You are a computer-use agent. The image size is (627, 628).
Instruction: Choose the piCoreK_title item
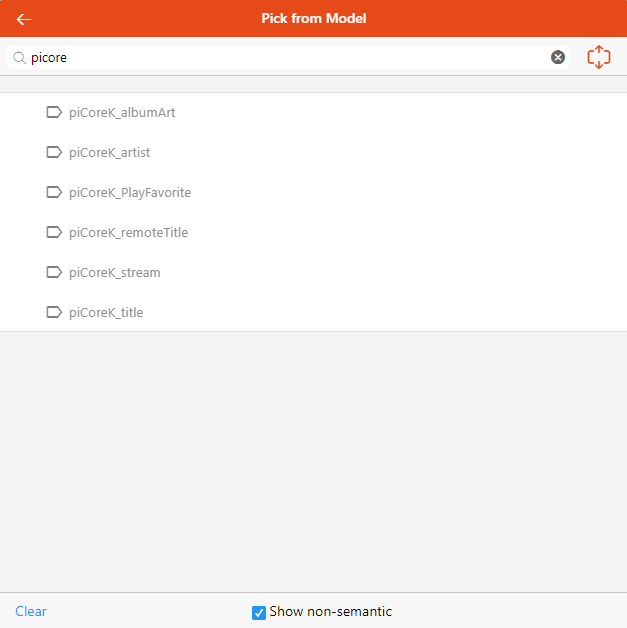[x=106, y=312]
